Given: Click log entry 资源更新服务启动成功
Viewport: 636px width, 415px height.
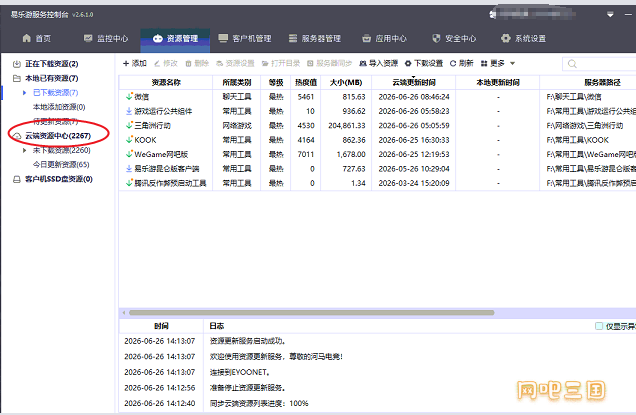Looking at the screenshot, I should click(x=247, y=341).
